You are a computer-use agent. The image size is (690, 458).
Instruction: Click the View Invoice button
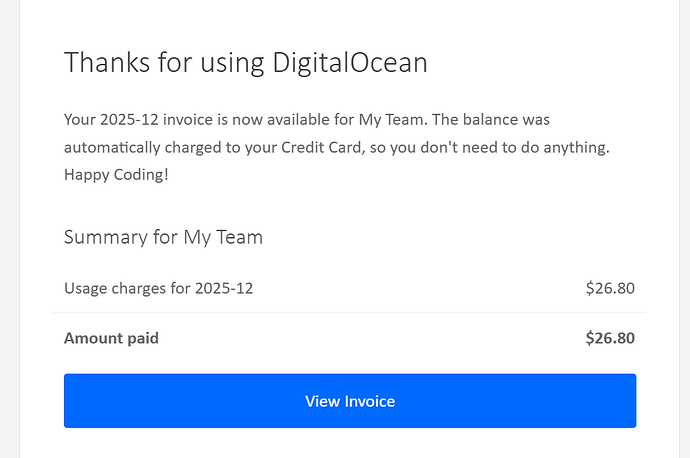click(x=349, y=401)
